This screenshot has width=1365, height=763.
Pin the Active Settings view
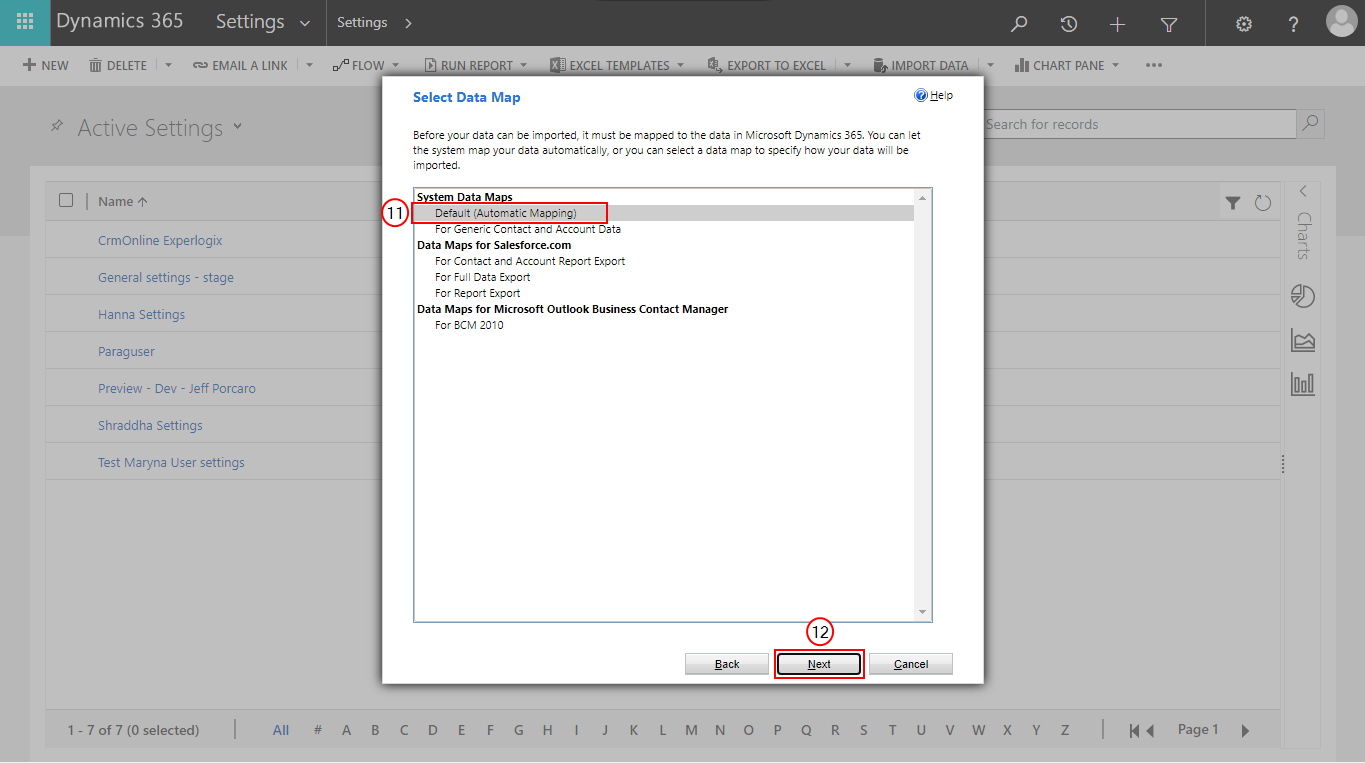(57, 127)
